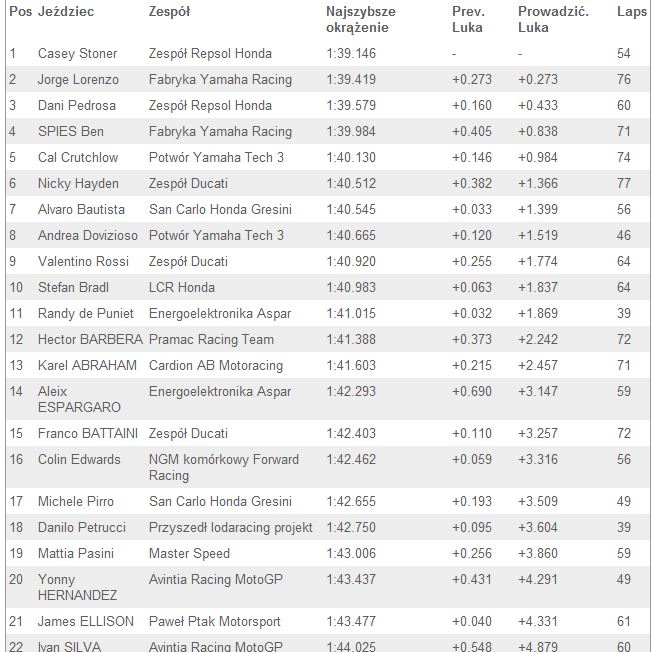Click Nicky Hayden's name
The height and width of the screenshot is (652, 651).
click(78, 184)
